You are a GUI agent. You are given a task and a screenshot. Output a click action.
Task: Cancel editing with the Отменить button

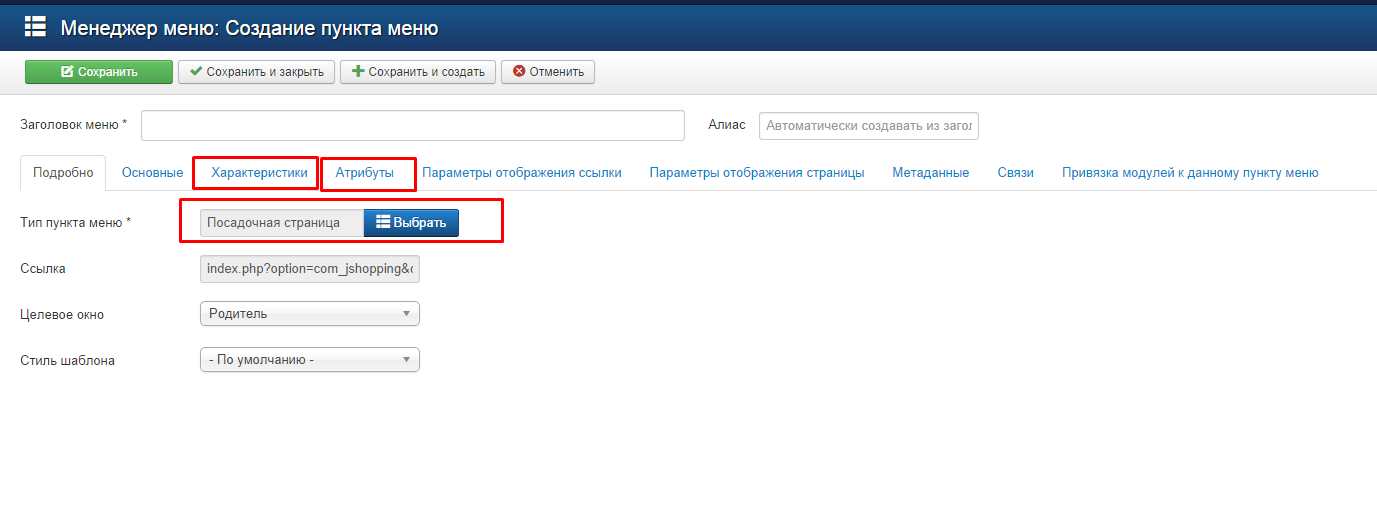(548, 72)
